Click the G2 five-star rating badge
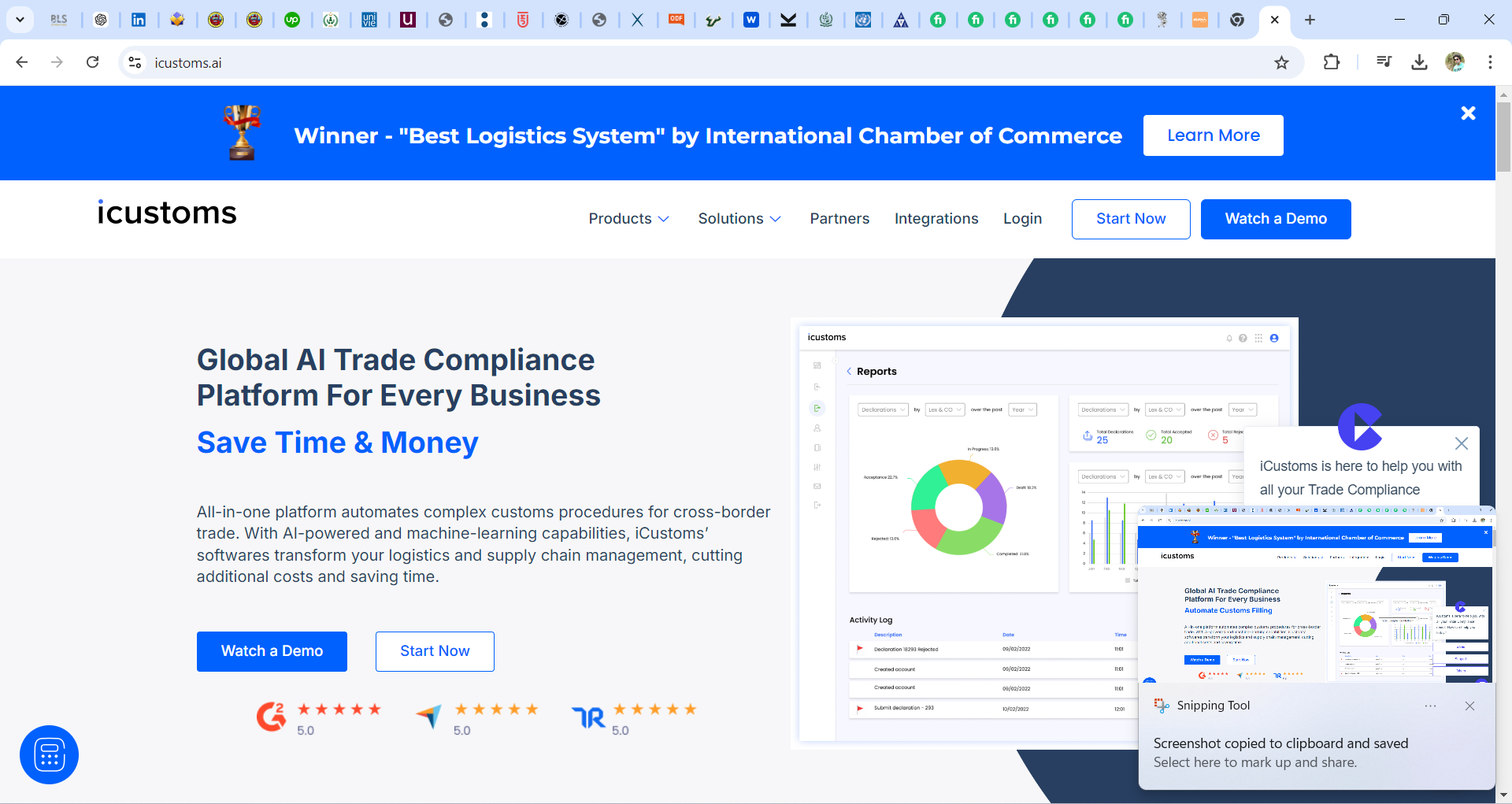1512x804 pixels. (319, 717)
